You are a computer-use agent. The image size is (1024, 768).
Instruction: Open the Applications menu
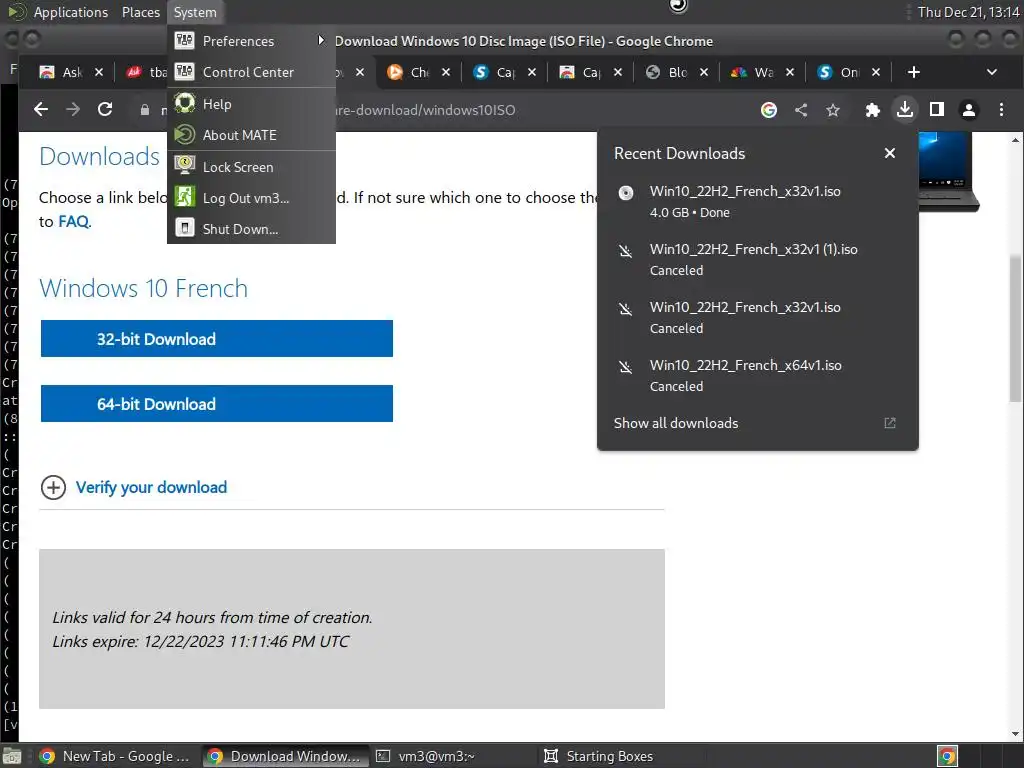click(x=71, y=12)
